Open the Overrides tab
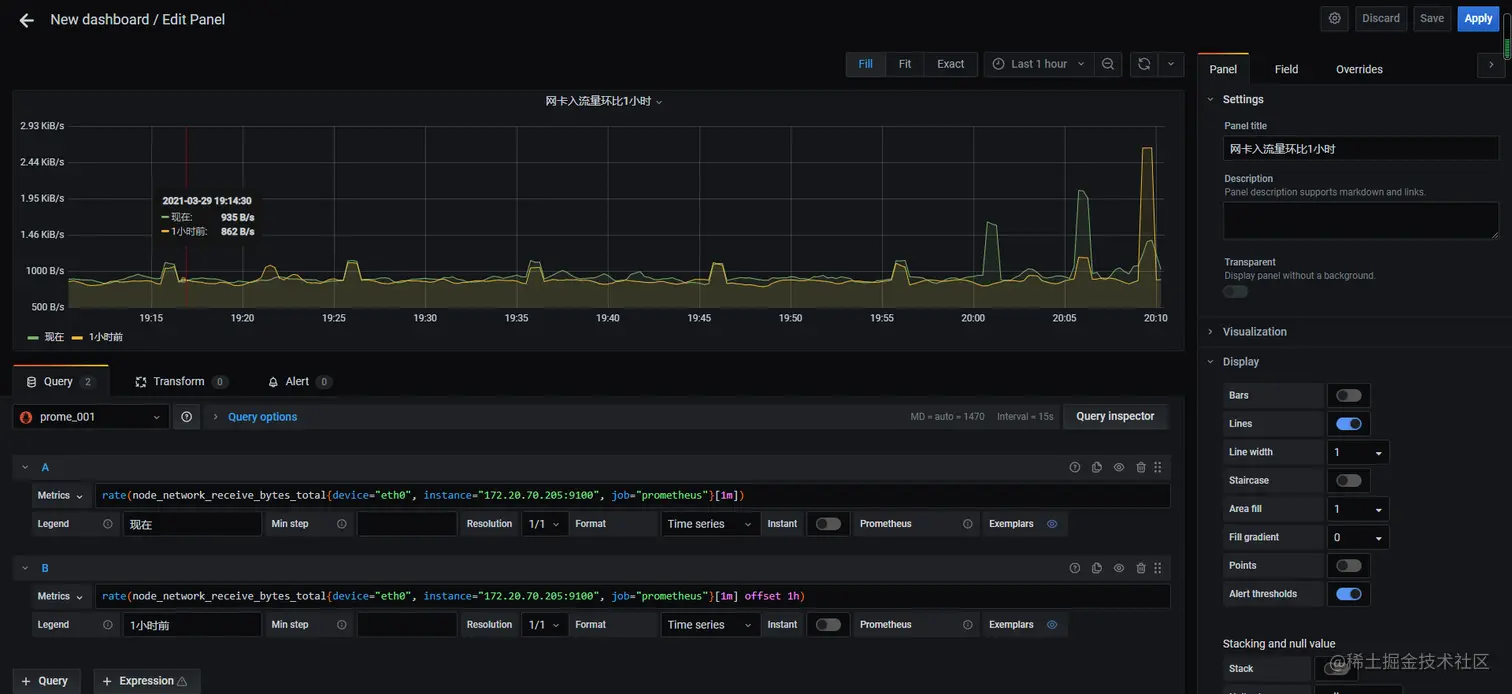Viewport: 1512px width, 694px height. [1359, 70]
